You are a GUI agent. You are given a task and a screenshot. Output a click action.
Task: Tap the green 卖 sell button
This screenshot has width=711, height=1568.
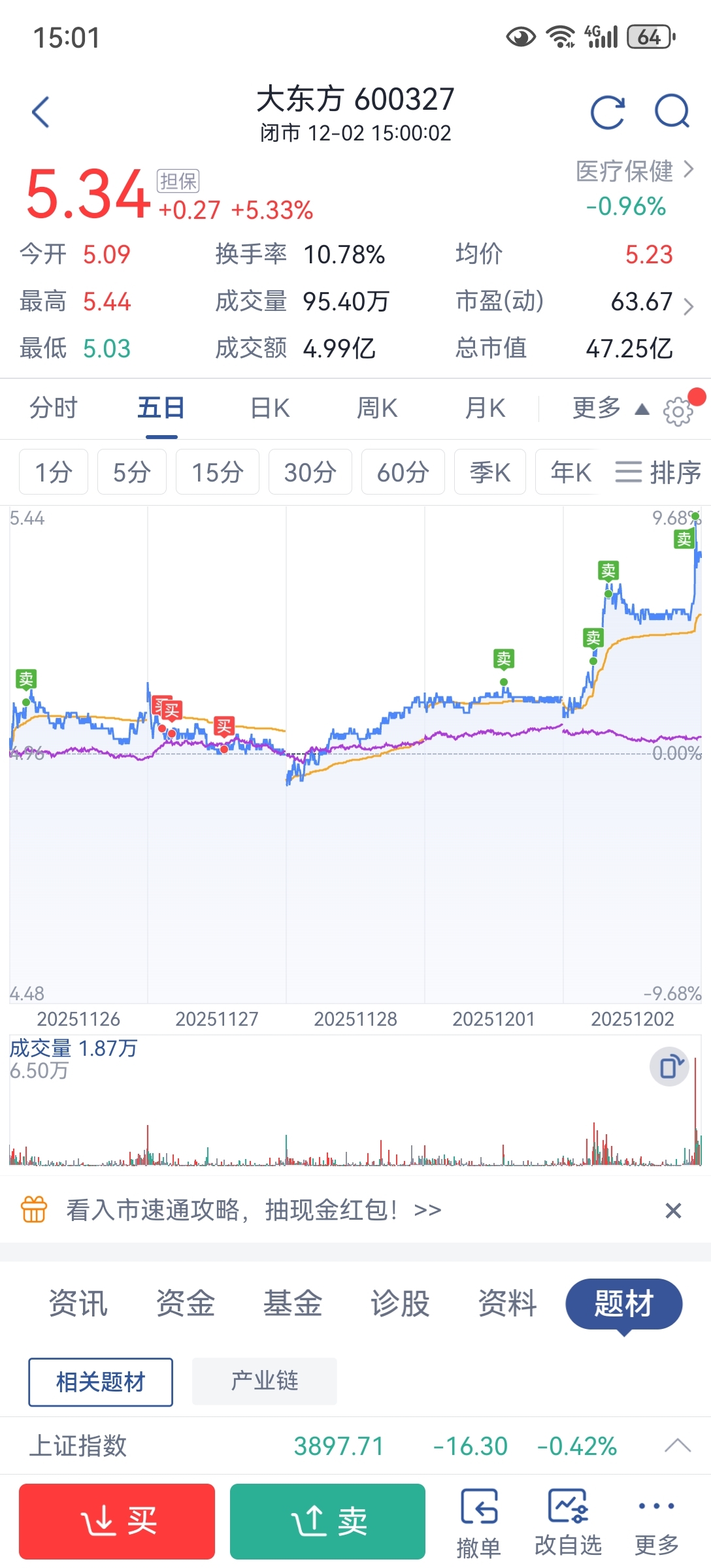pyautogui.click(x=327, y=1522)
